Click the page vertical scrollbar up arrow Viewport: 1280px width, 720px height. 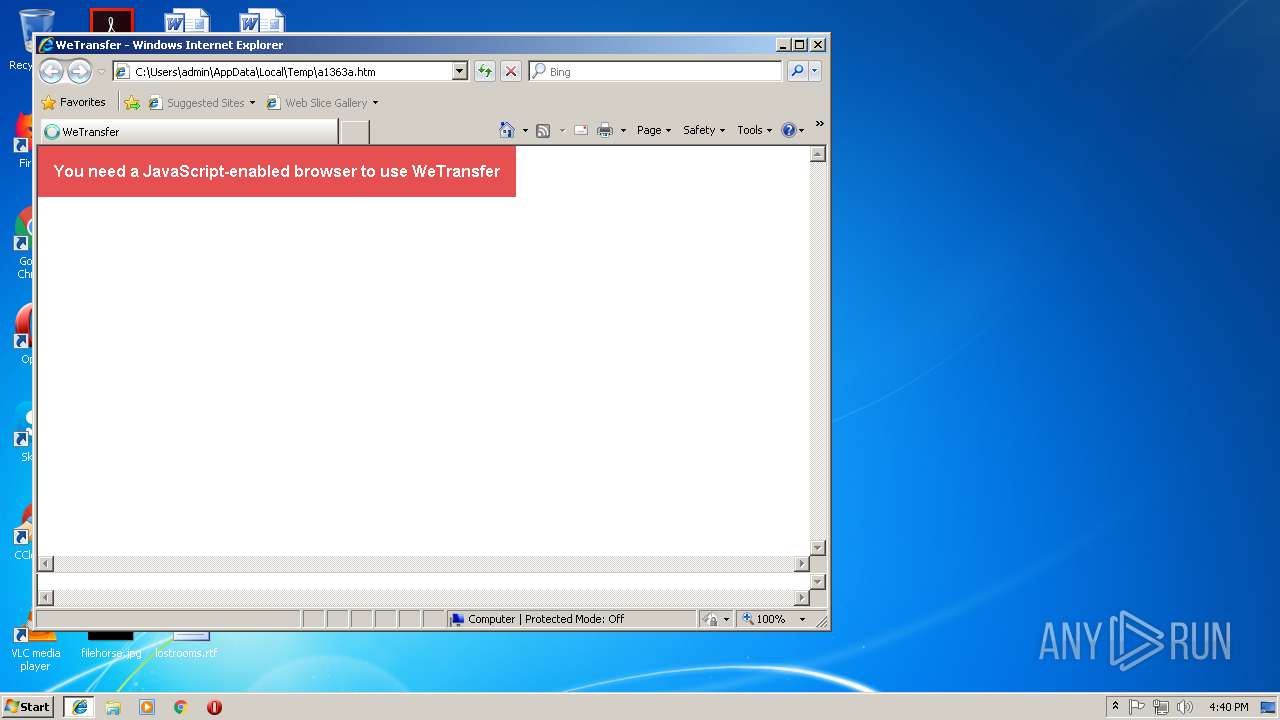click(818, 154)
